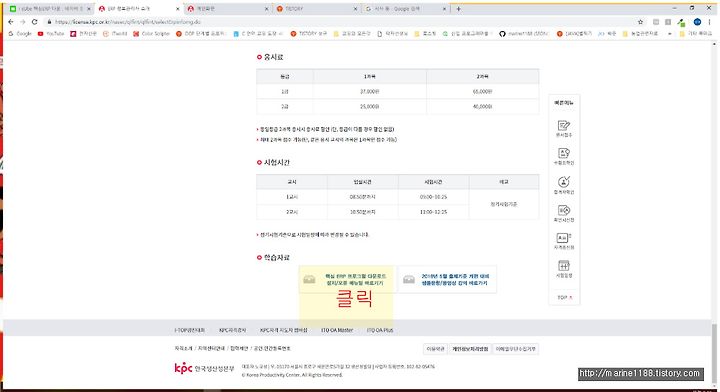Click the 개인정보처리방침 button

(x=470, y=349)
